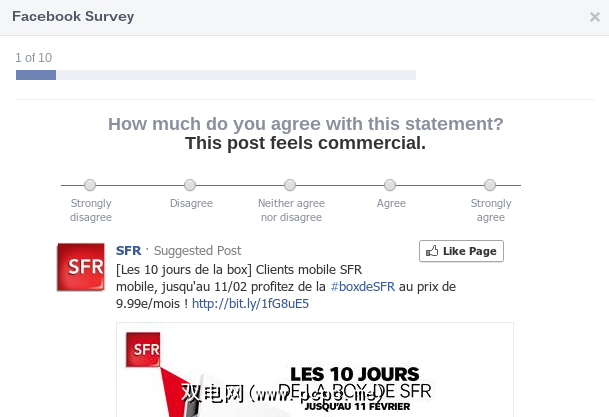Click the survey progress bar
The height and width of the screenshot is (417, 609).
click(215, 75)
